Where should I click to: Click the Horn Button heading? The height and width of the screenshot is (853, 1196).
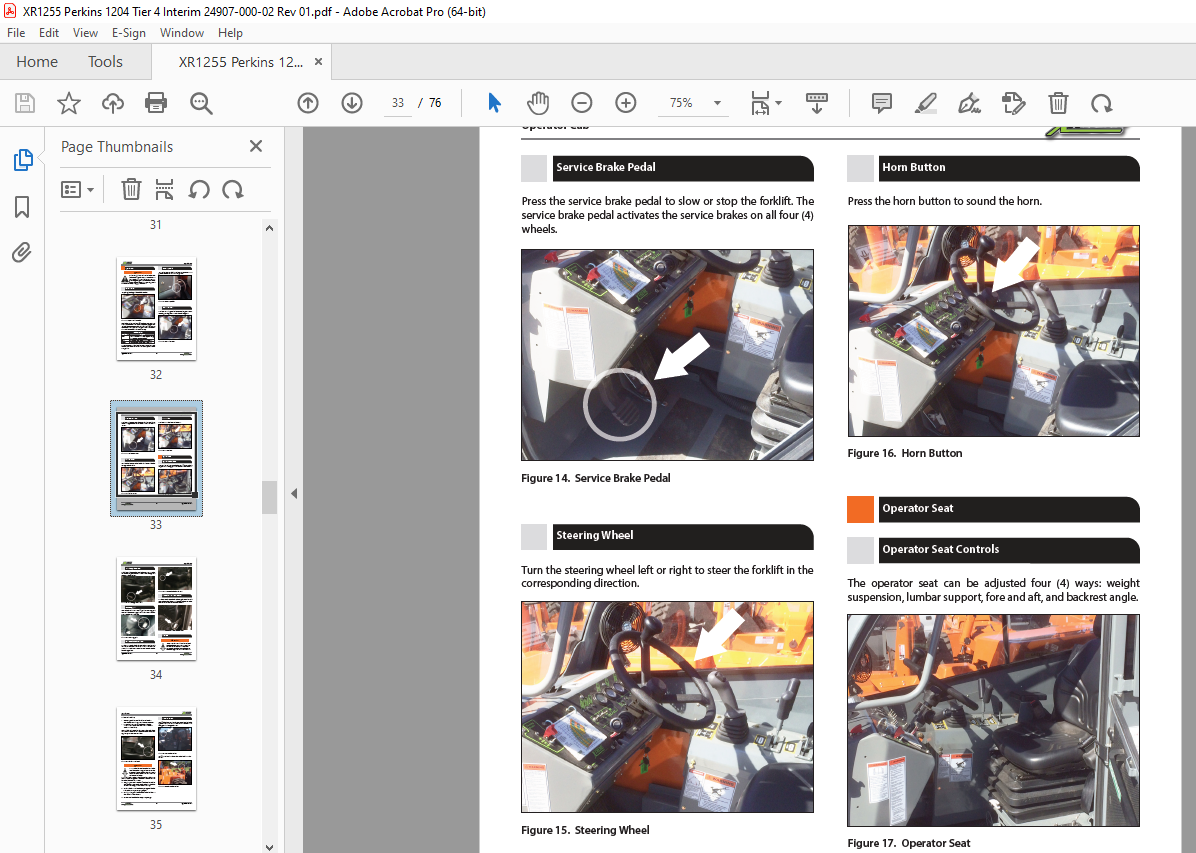pos(914,167)
